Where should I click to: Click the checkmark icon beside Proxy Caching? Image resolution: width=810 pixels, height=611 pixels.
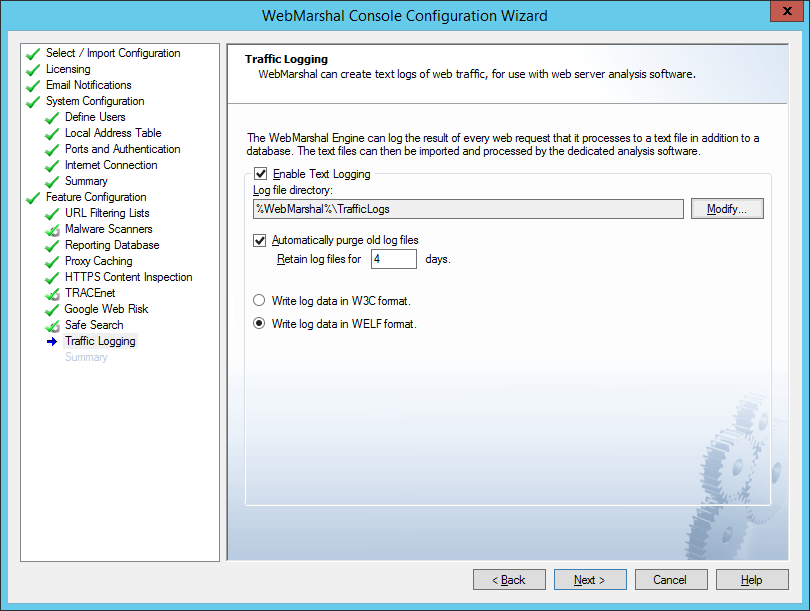click(x=53, y=262)
